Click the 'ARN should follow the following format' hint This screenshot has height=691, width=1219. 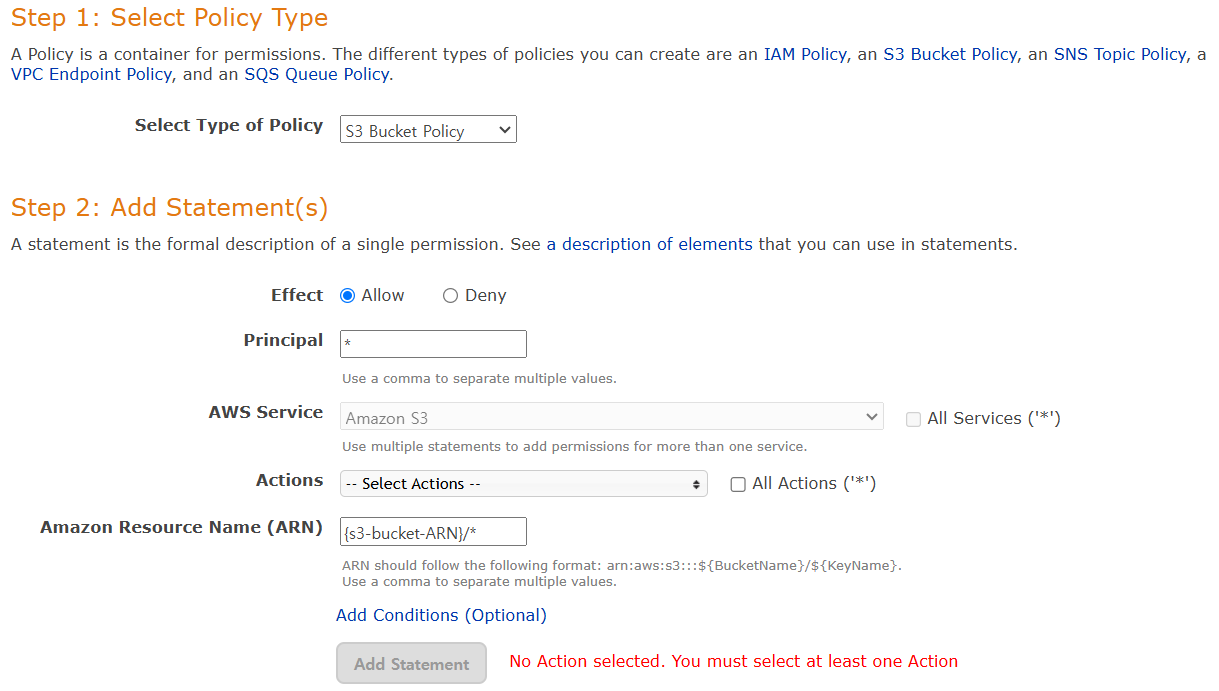pos(622,566)
